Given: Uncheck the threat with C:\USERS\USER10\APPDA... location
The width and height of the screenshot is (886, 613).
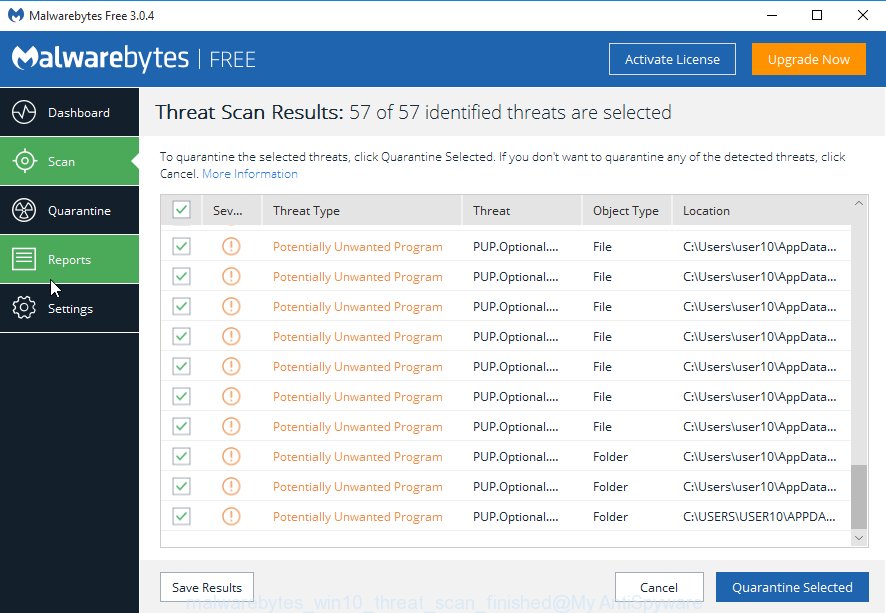Looking at the screenshot, I should (x=181, y=516).
